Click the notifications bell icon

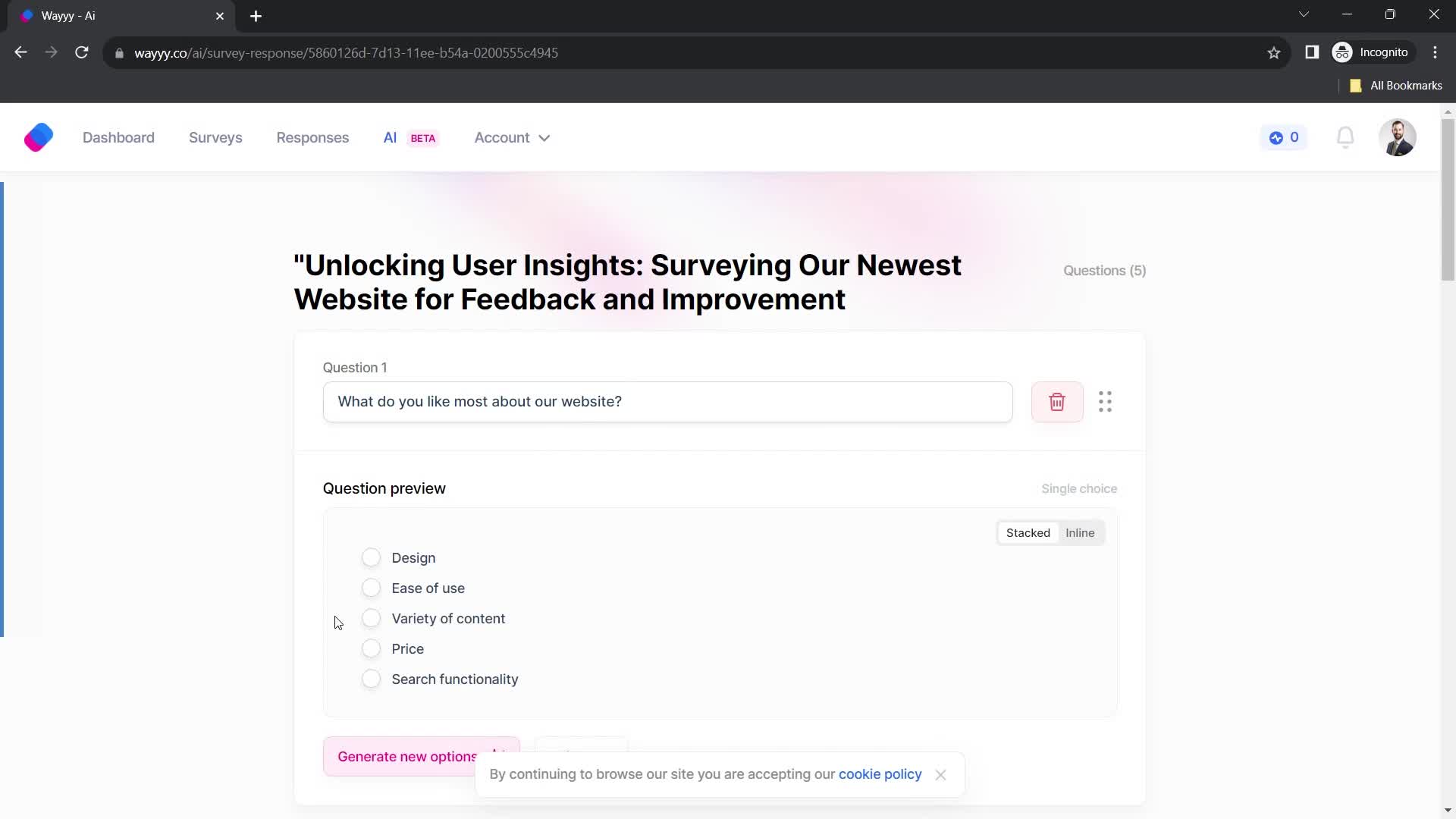point(1347,137)
